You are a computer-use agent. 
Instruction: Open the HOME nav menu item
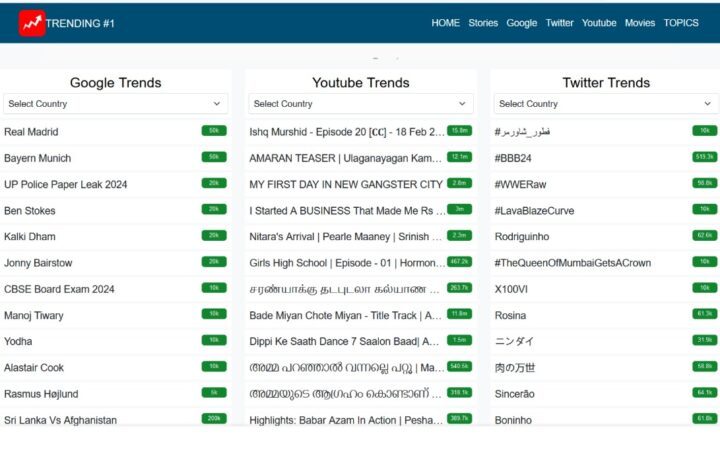click(445, 23)
